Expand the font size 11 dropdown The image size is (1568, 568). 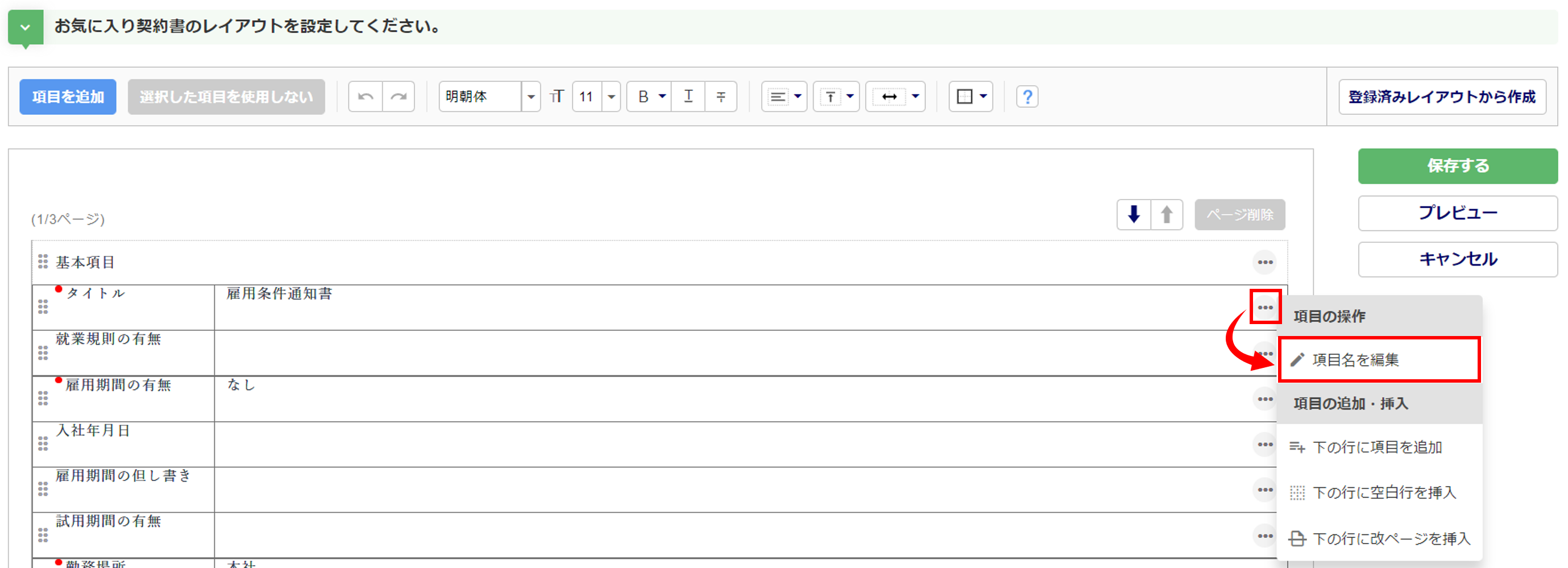pos(611,97)
